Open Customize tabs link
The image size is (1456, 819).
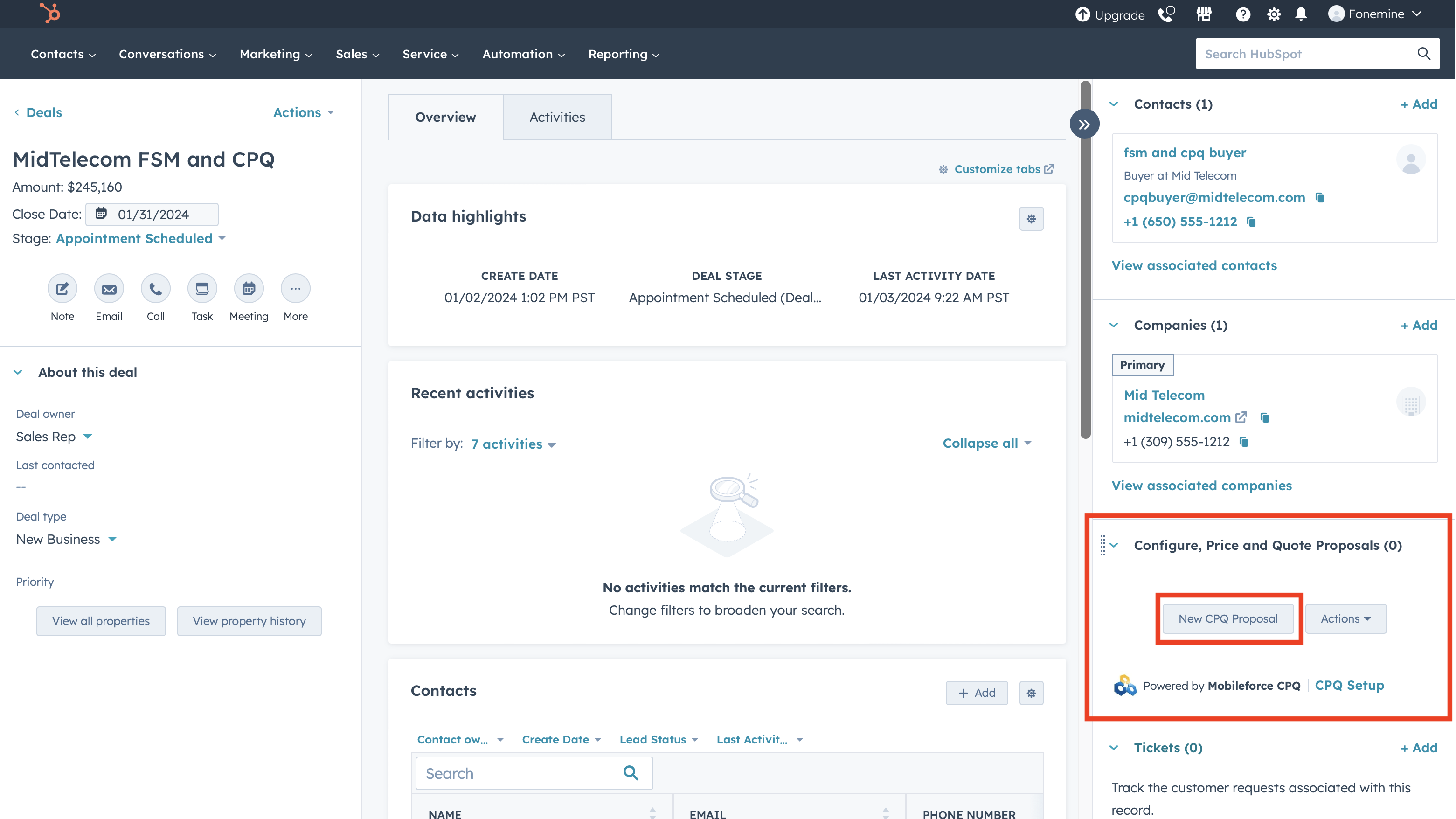pyautogui.click(x=997, y=169)
